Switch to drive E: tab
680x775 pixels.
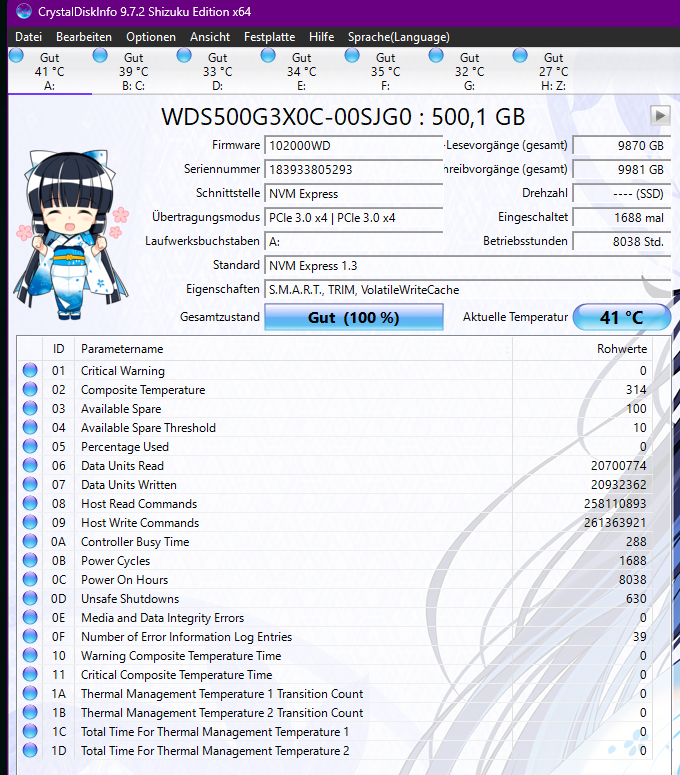click(301, 71)
